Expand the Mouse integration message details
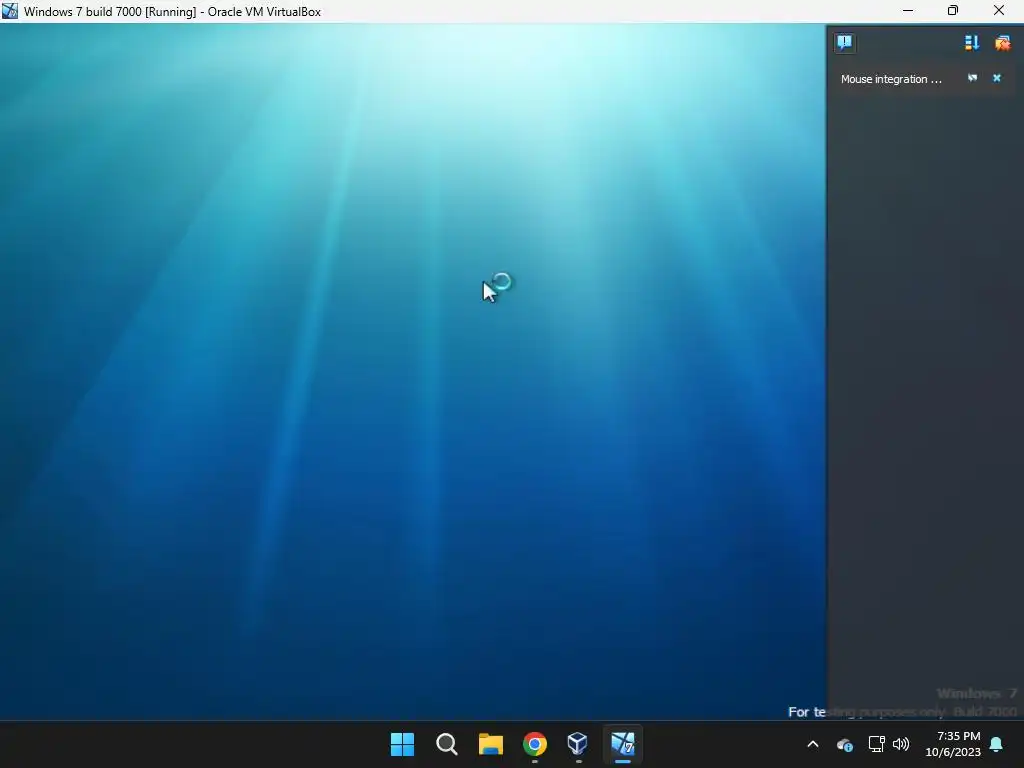Viewport: 1024px width, 768px height. click(x=972, y=78)
